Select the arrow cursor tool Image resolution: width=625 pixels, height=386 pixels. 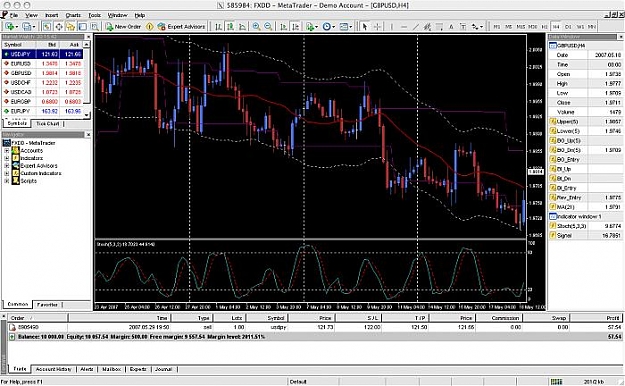coord(365,27)
